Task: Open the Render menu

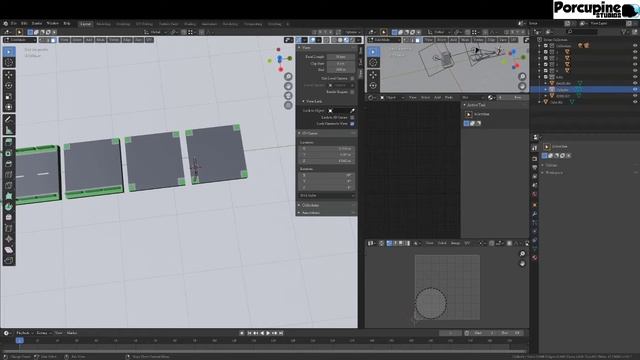Action: (37, 23)
